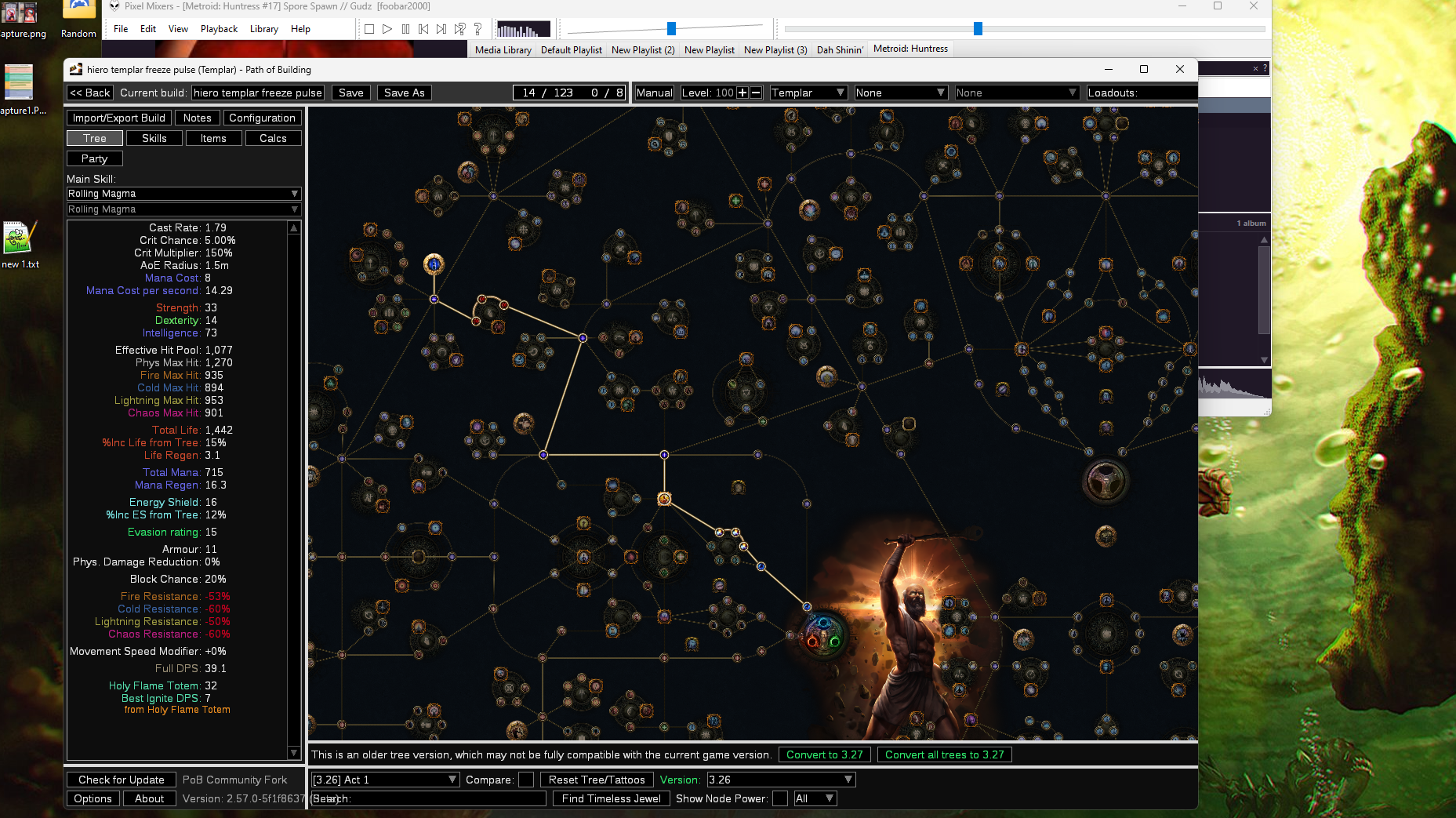Click the Path of Building title bar icon
1456x818 pixels.
click(75, 69)
